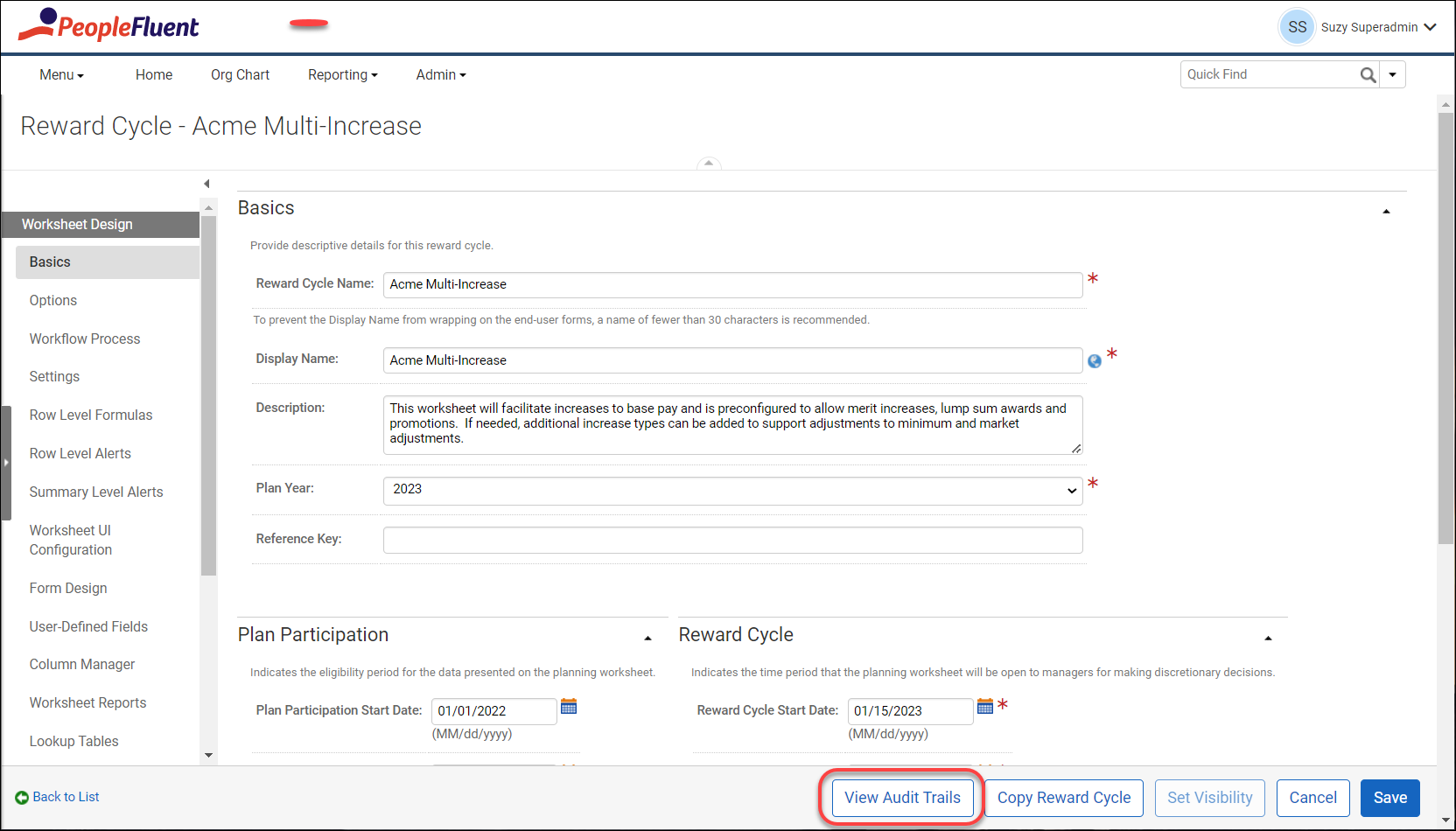This screenshot has width=1456, height=831.
Task: Click the View Audit Trails button
Action: point(902,798)
